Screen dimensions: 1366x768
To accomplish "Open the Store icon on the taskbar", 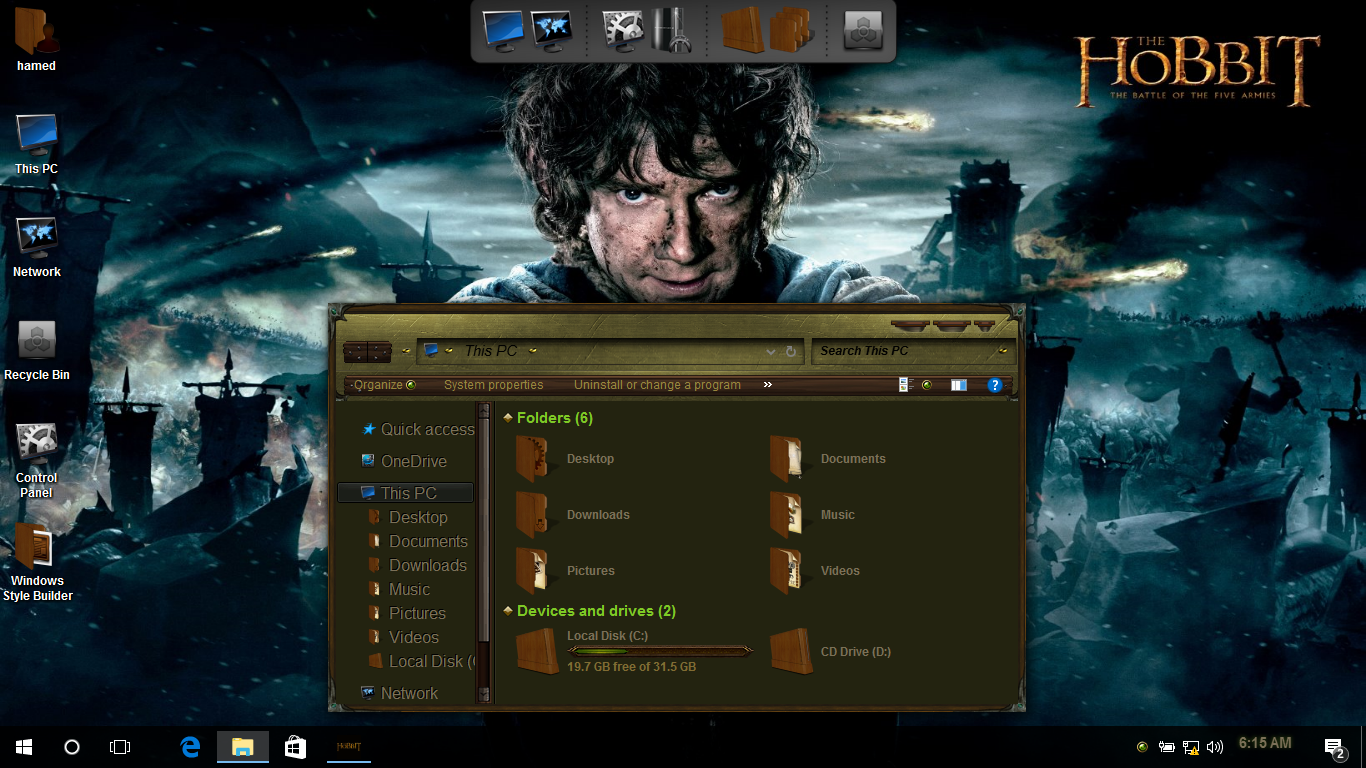I will click(x=295, y=747).
